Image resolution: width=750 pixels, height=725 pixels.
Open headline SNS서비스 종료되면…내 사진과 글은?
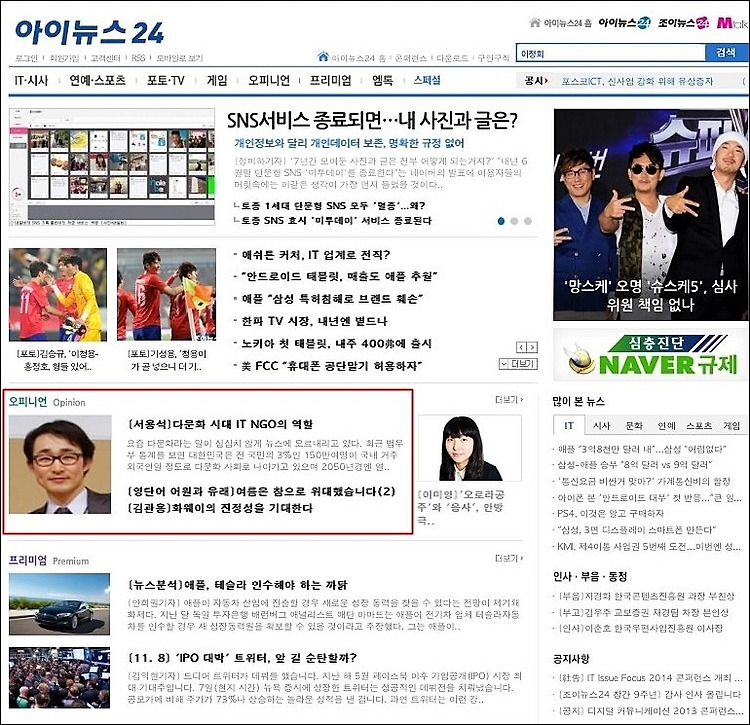pyautogui.click(x=372, y=121)
